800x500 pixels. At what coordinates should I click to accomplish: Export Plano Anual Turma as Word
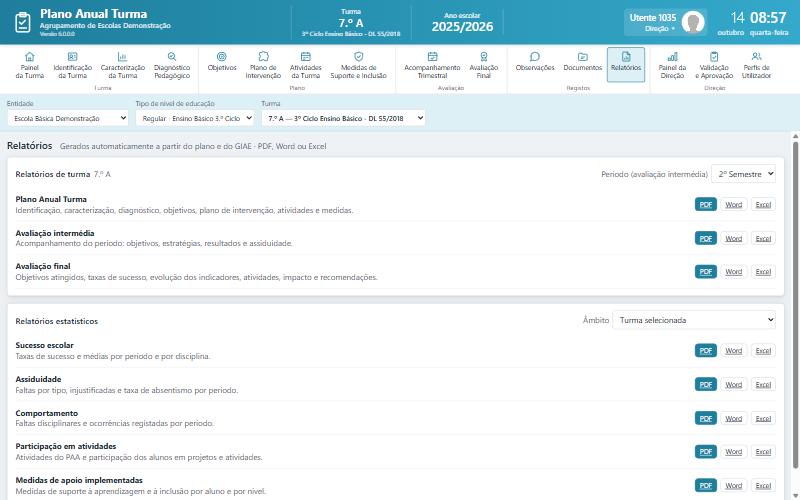point(734,205)
